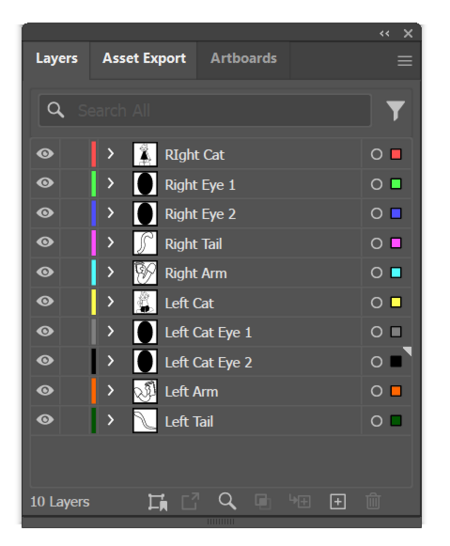The image size is (450, 546).
Task: Expand the Right Arm layer contents
Action: [x=110, y=272]
